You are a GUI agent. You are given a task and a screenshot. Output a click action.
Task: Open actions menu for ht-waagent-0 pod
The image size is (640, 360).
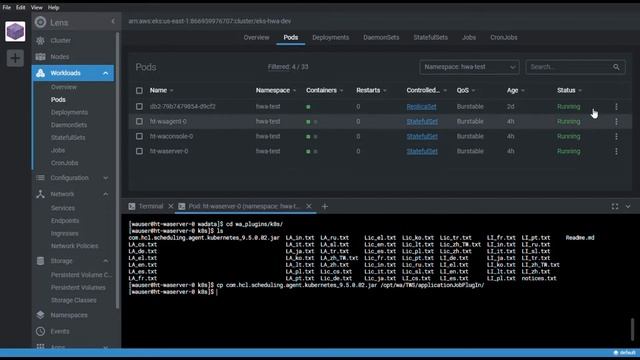click(616, 122)
